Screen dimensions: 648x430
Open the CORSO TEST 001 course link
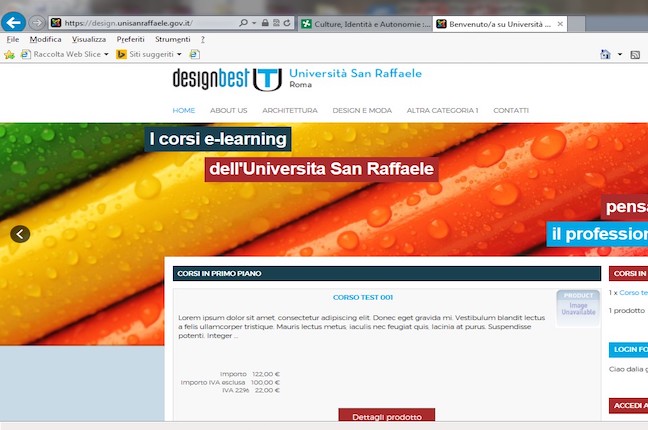pyautogui.click(x=363, y=297)
